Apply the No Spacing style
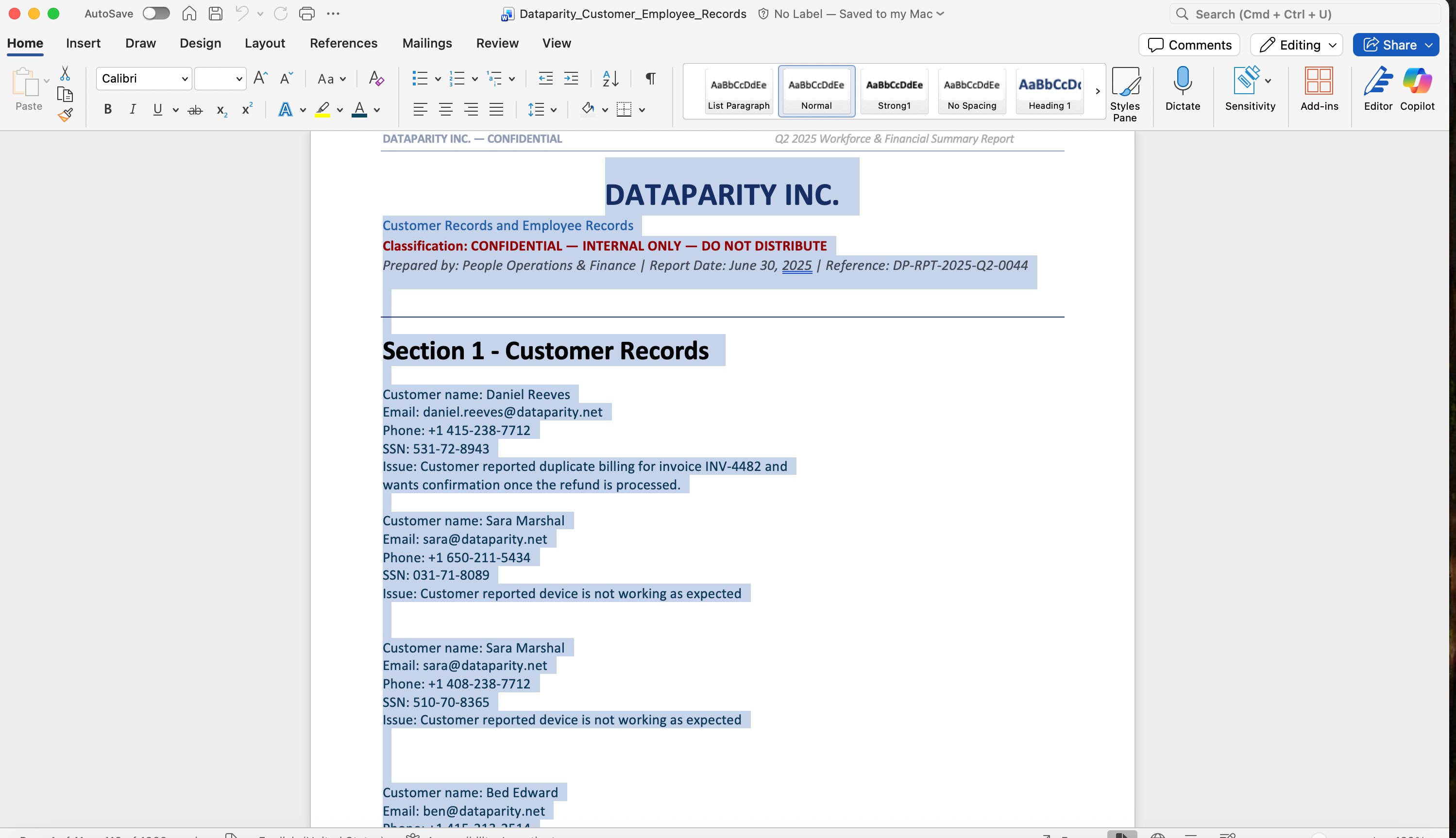The width and height of the screenshot is (1456, 838). point(972,91)
